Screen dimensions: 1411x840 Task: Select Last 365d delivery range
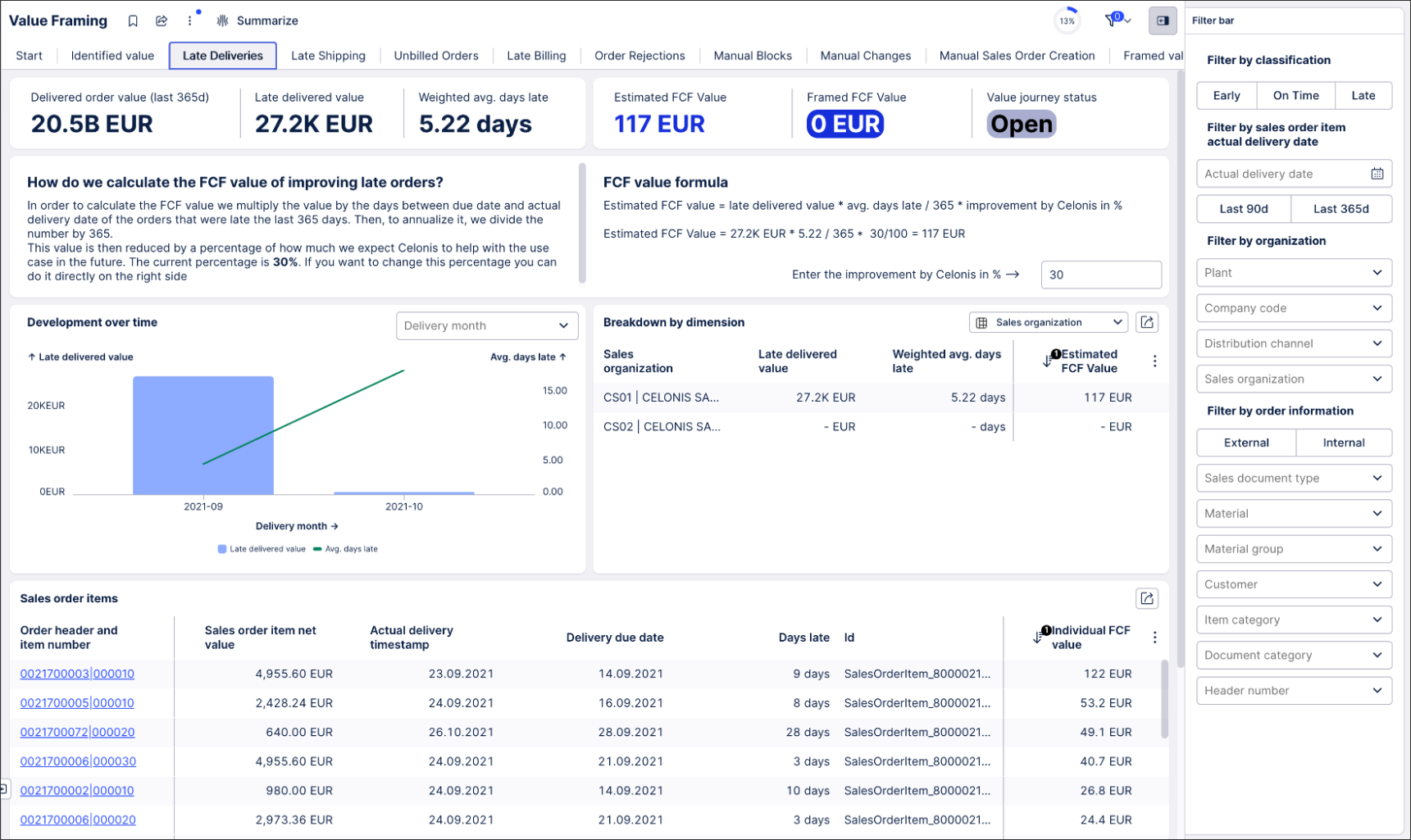click(x=1340, y=209)
